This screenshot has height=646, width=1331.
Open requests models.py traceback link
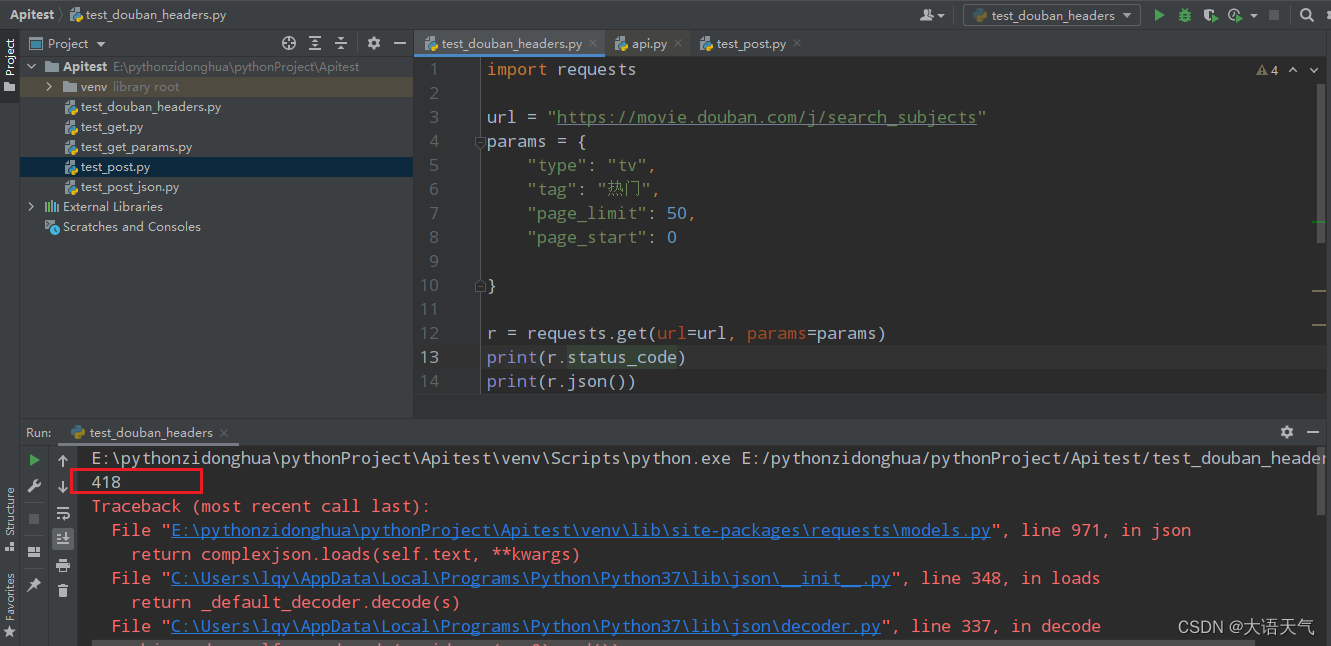coord(581,531)
